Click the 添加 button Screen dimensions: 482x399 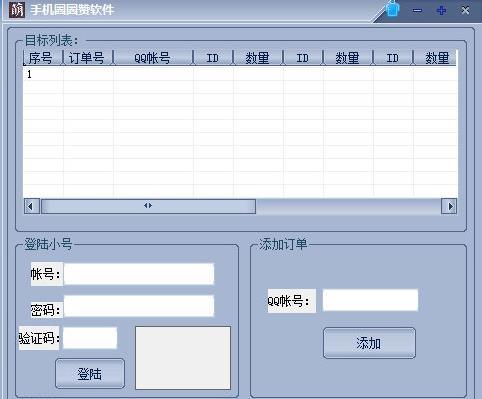[x=369, y=343]
